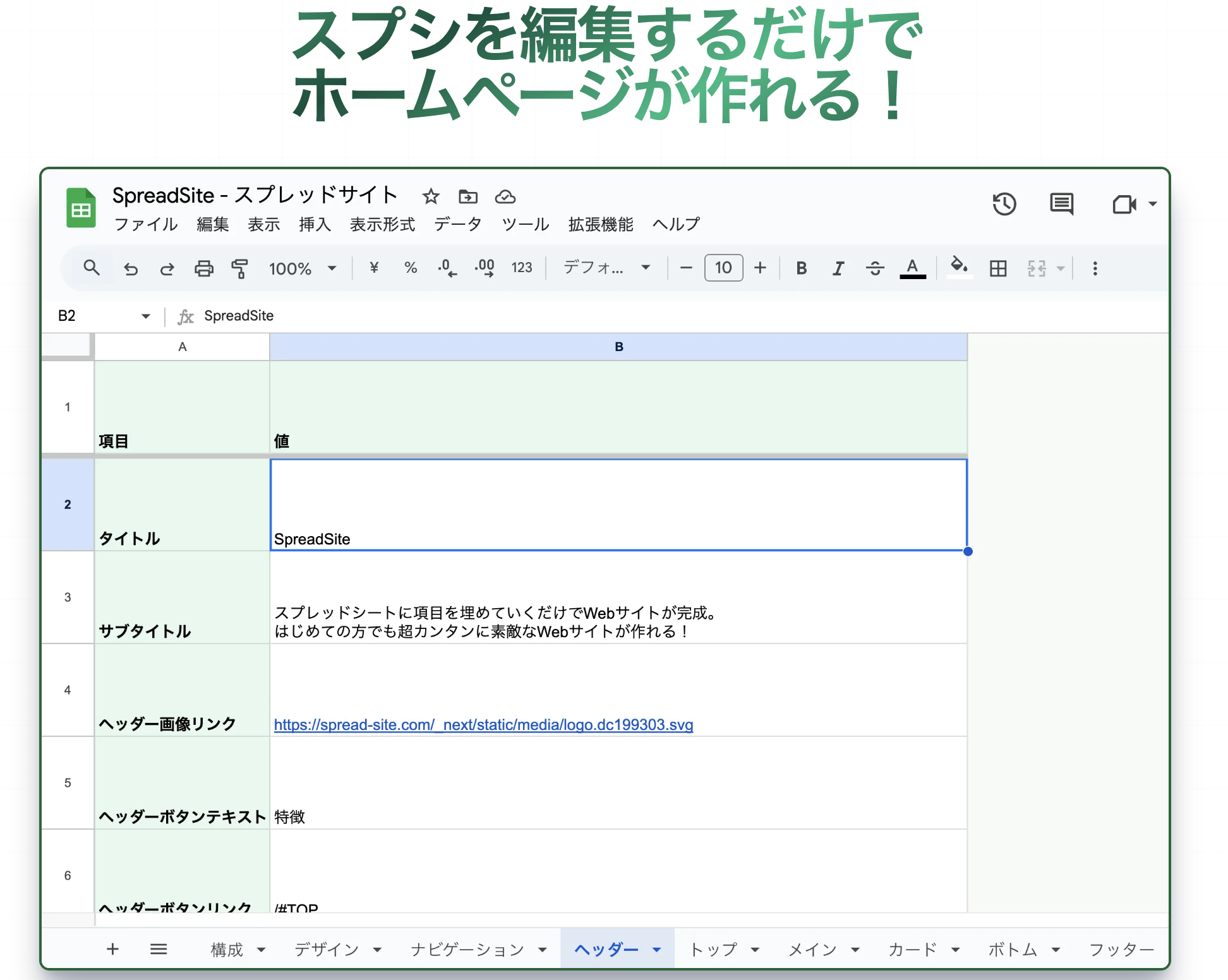1228x980 pixels.
Task: Decrease font size with minus button
Action: point(686,268)
